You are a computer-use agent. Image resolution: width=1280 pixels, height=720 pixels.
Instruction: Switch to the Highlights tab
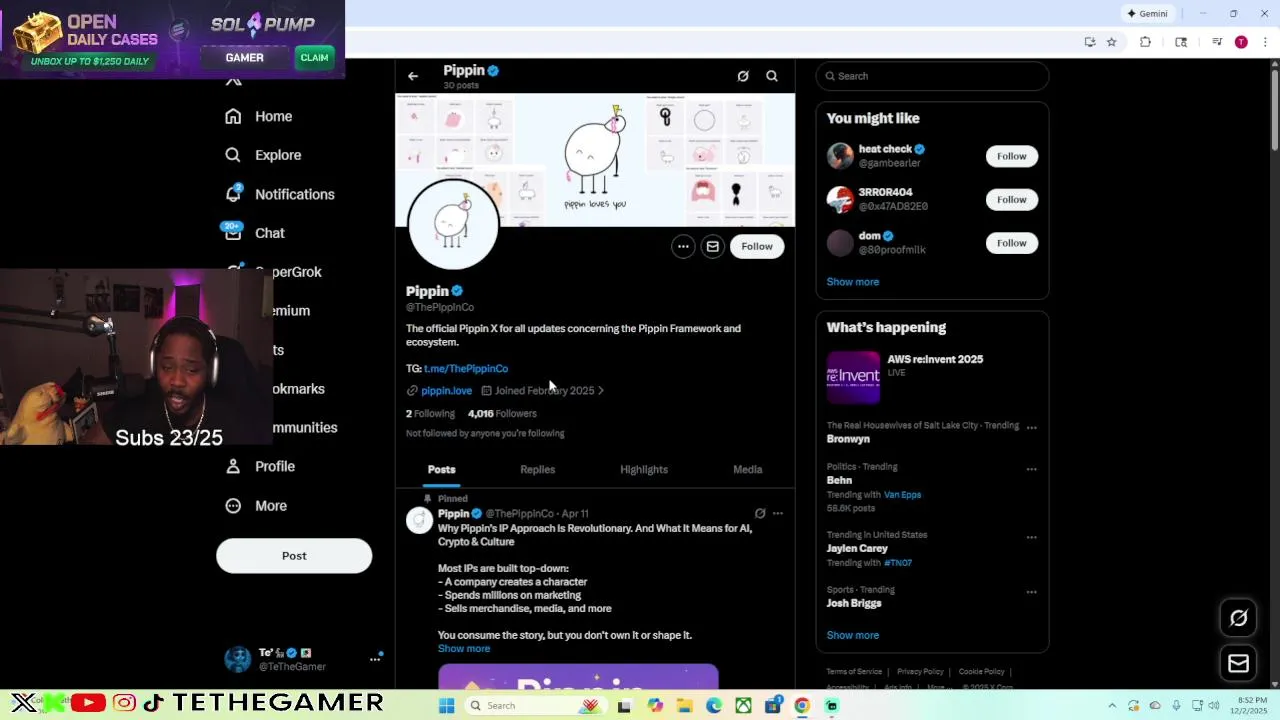click(x=644, y=469)
